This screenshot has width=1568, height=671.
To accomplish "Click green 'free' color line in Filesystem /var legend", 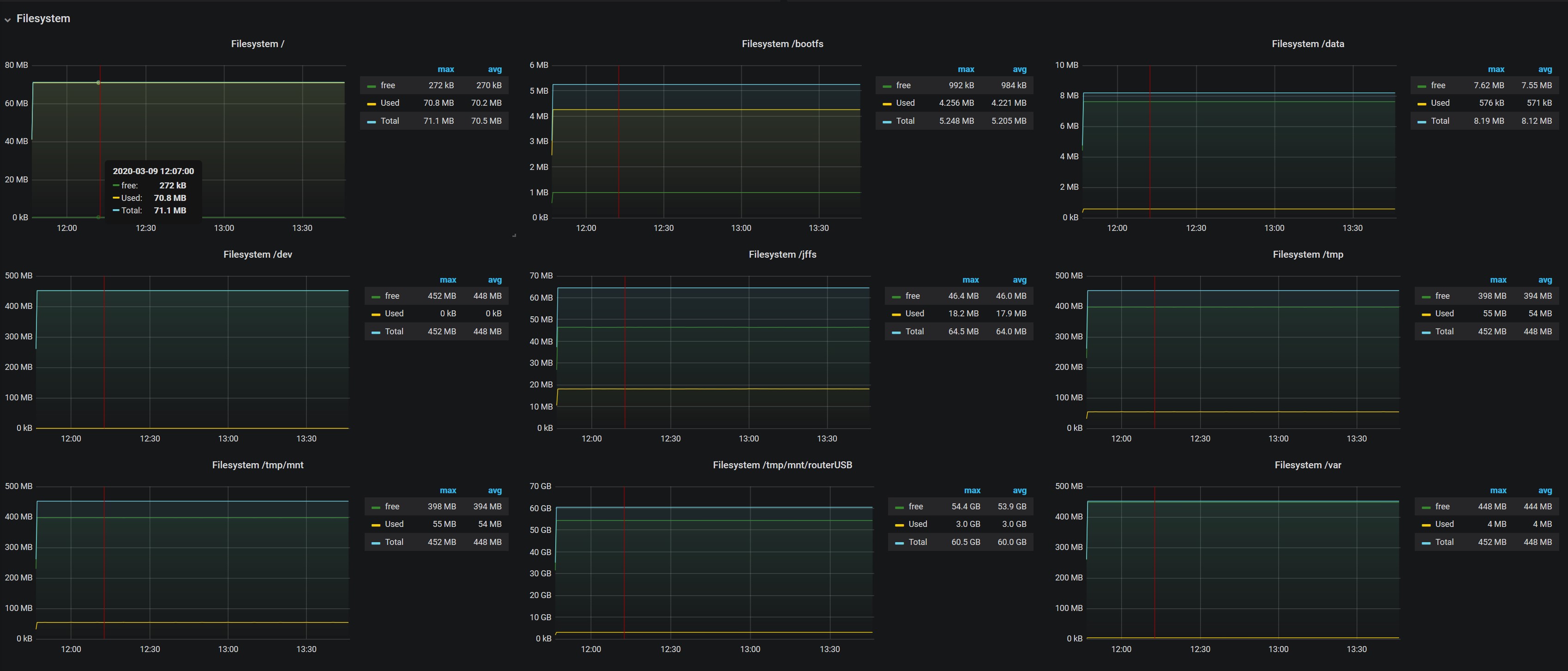I will [1427, 507].
